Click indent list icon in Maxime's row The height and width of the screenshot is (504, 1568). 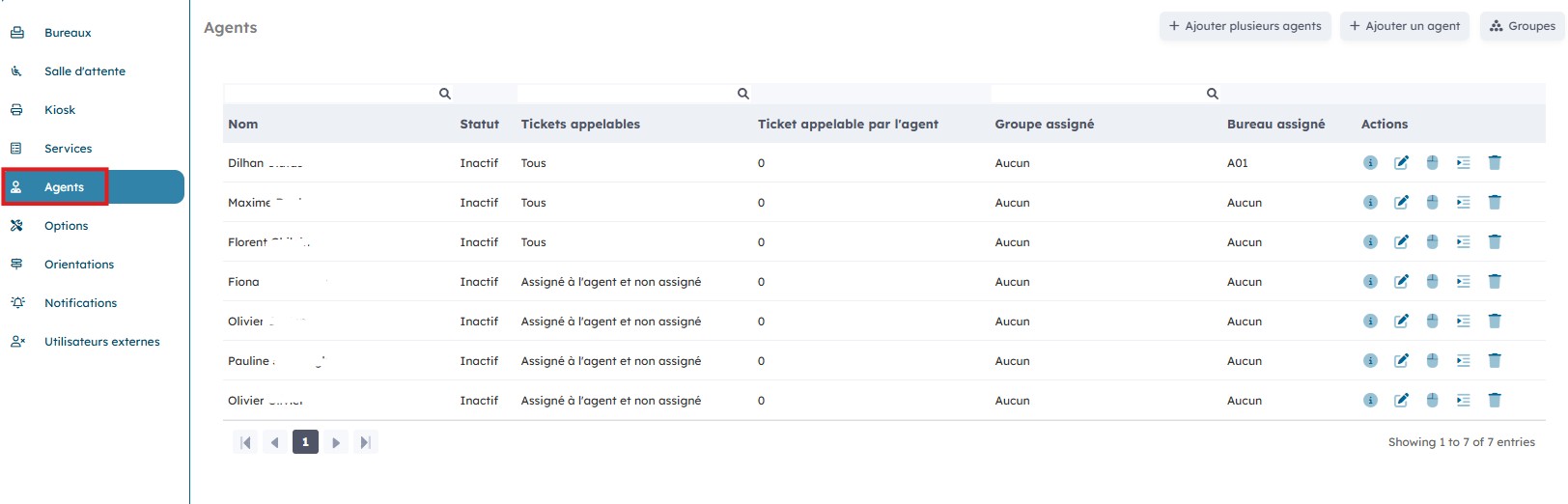pyautogui.click(x=1463, y=203)
